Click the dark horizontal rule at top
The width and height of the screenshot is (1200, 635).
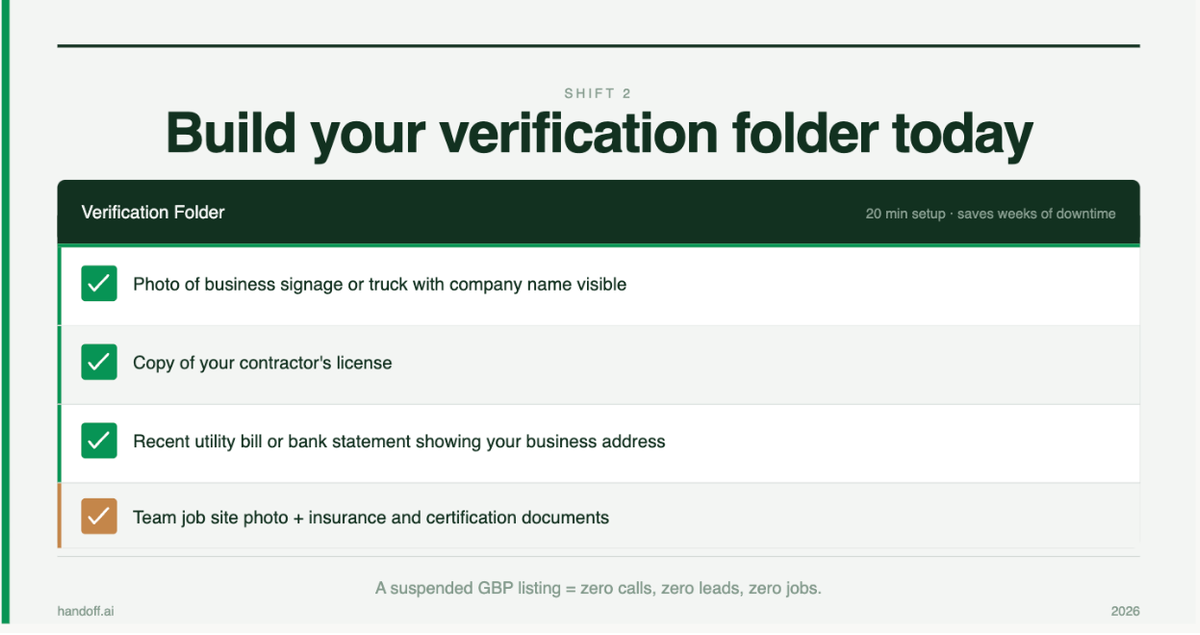pos(598,46)
